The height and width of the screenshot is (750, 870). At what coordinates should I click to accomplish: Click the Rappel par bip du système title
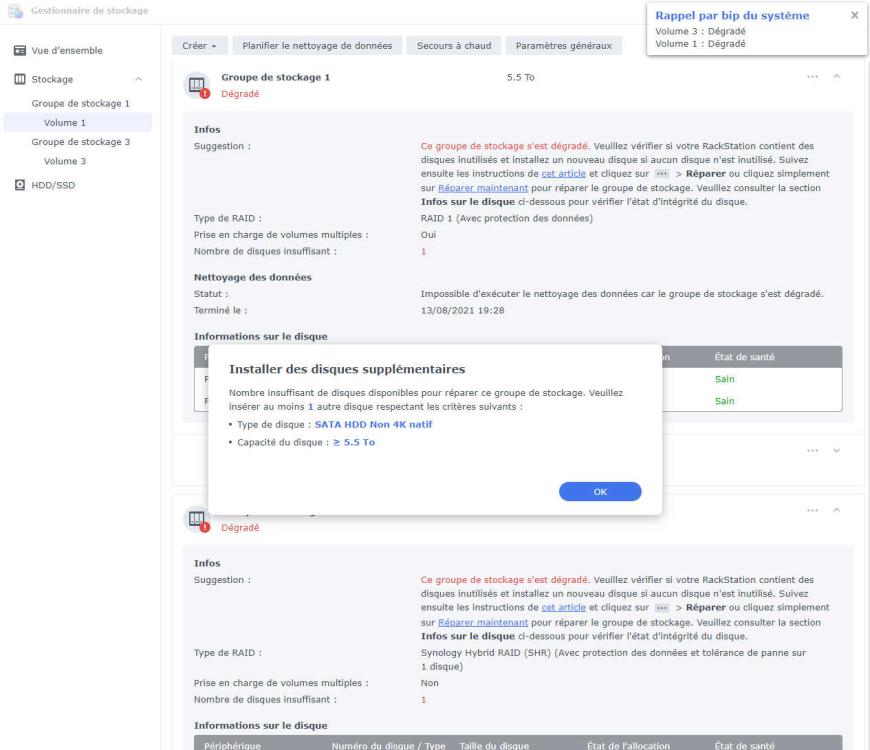click(732, 16)
